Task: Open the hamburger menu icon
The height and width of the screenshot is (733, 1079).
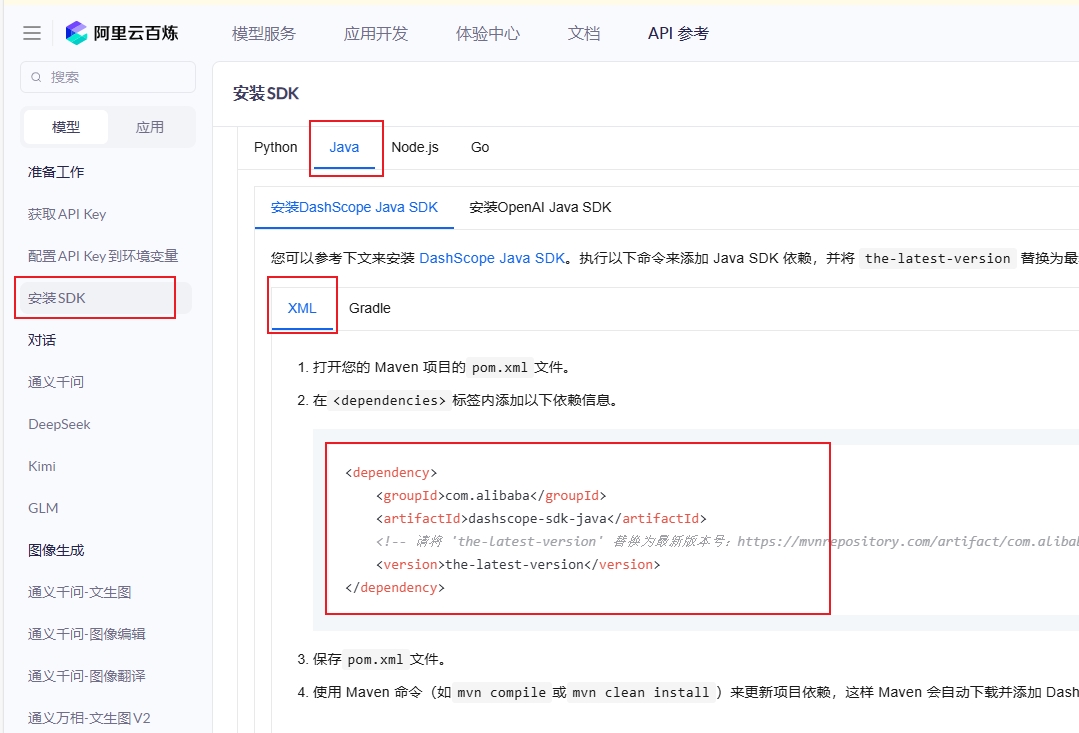Action: click(32, 33)
